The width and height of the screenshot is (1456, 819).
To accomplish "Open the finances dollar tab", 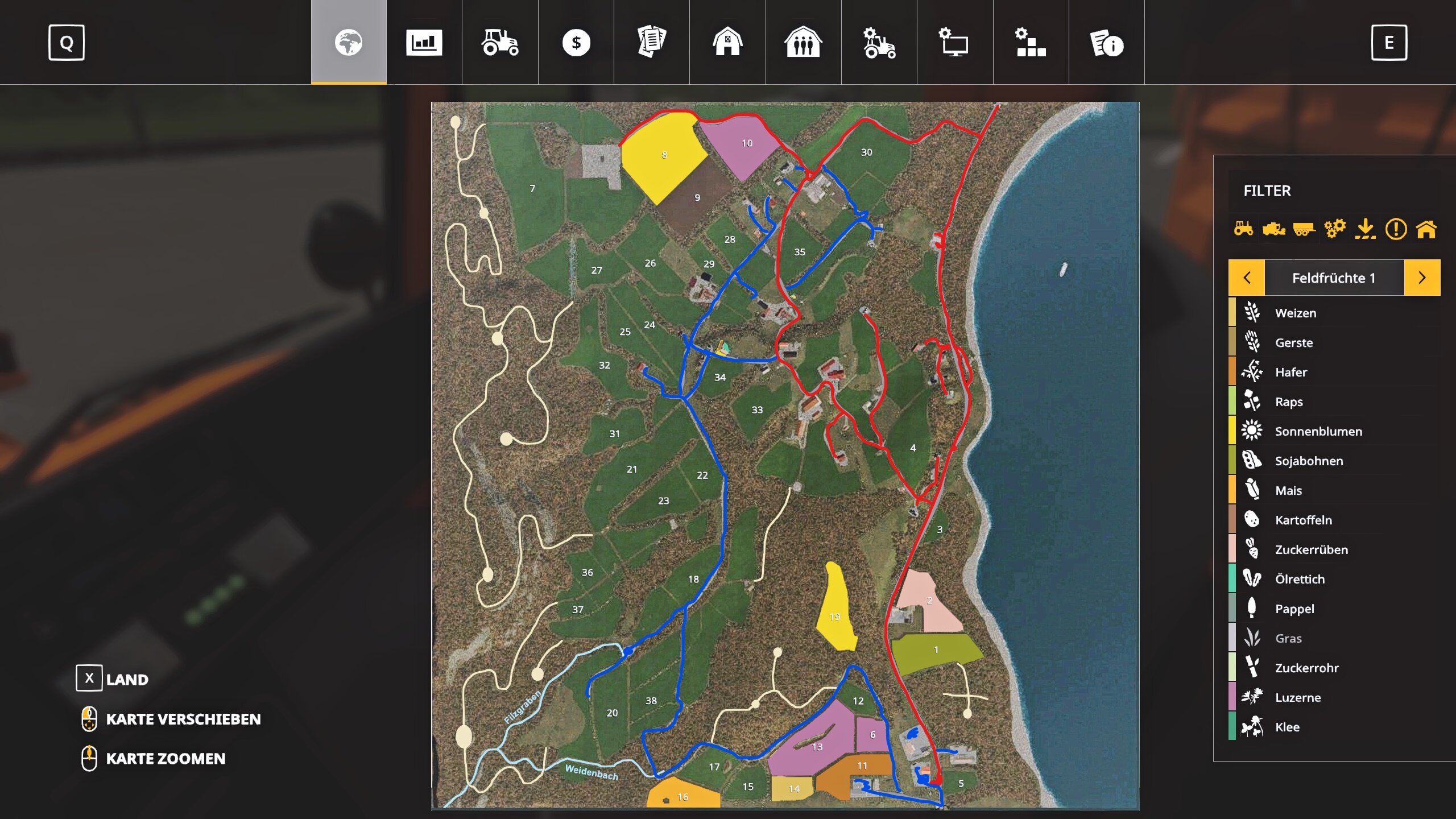I will pyautogui.click(x=576, y=43).
